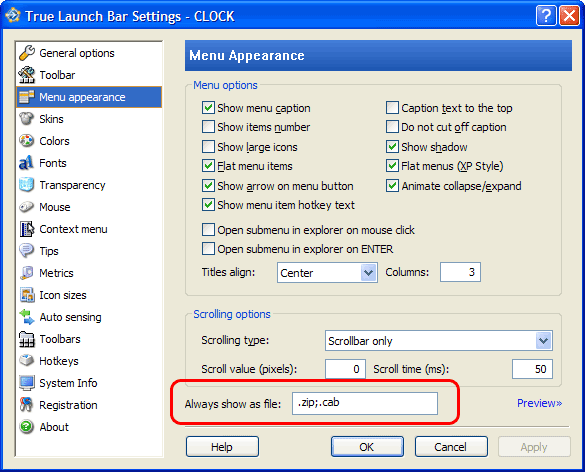This screenshot has height=472, width=585.
Task: Click the Scroll time (ms) field
Action: (x=532, y=369)
